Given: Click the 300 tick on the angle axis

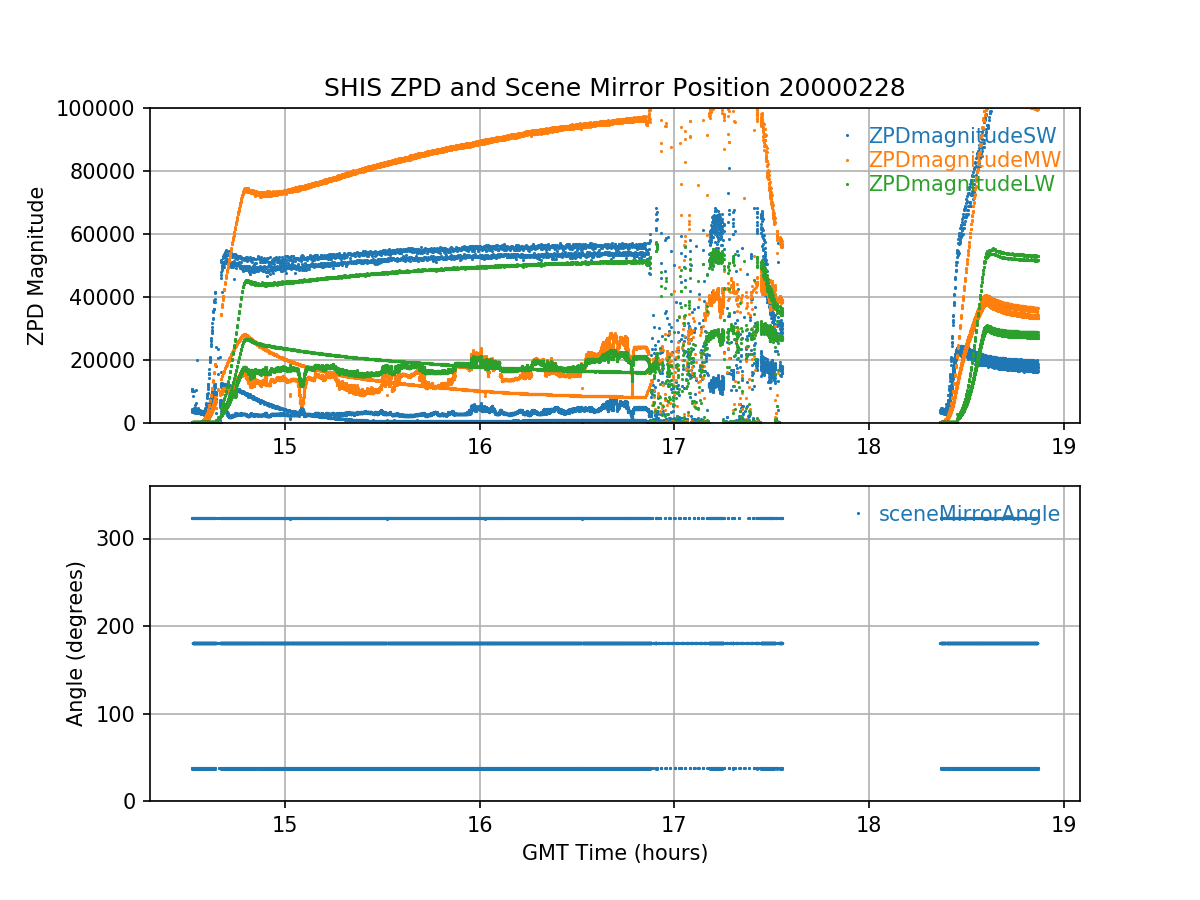Looking at the screenshot, I should (x=124, y=539).
